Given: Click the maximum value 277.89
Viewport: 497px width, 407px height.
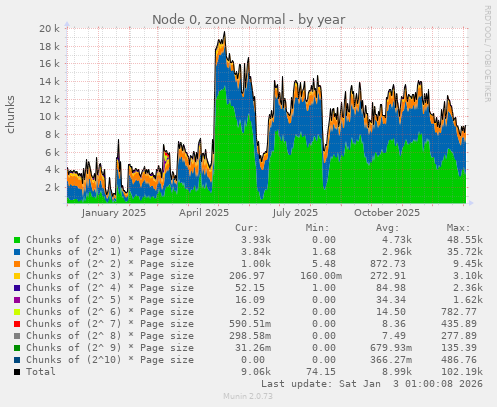Looking at the screenshot, I should 459,336.
